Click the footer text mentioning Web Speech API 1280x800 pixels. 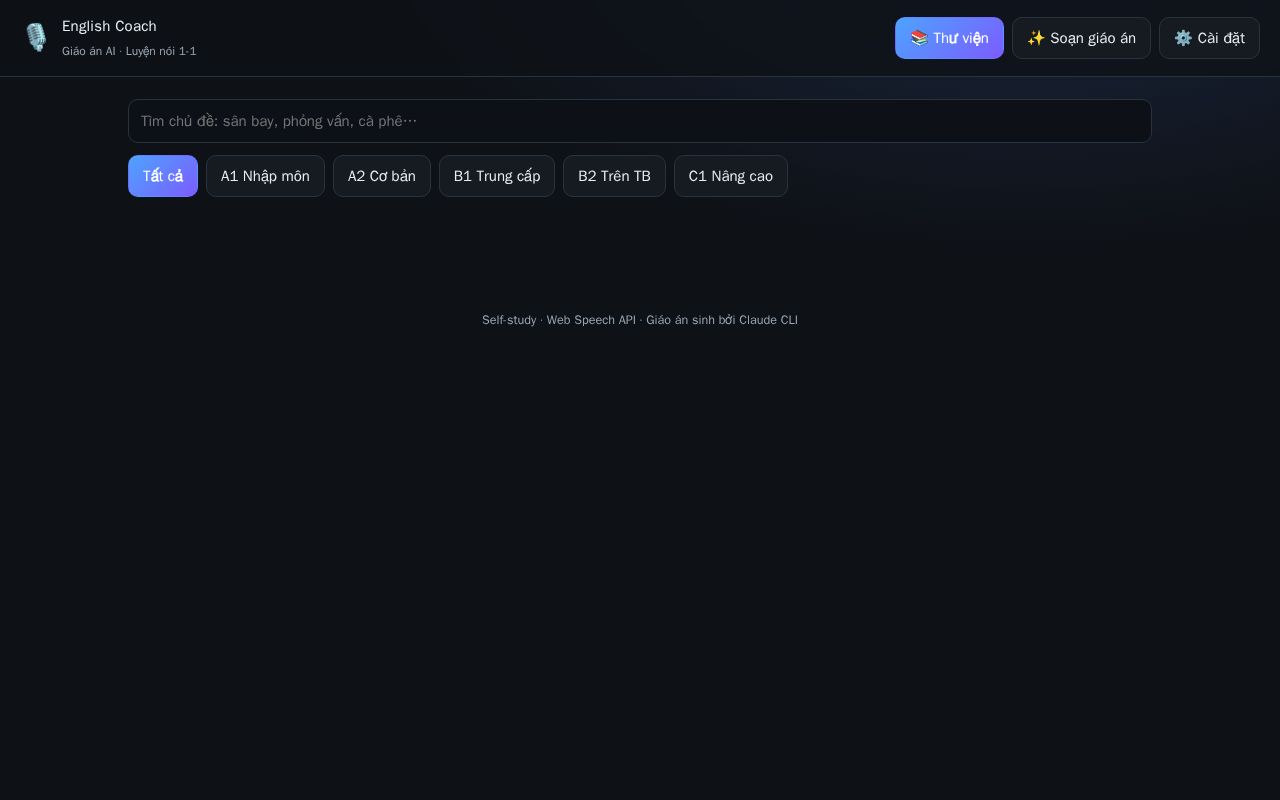coord(640,320)
